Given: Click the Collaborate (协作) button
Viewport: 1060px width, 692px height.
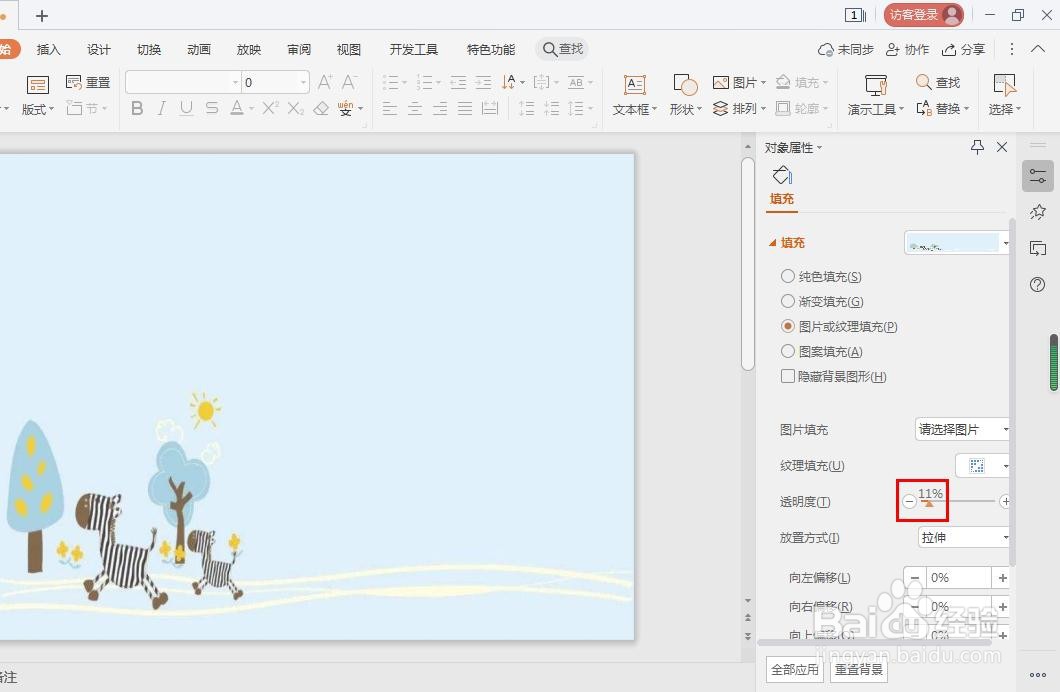Looking at the screenshot, I should tap(907, 49).
